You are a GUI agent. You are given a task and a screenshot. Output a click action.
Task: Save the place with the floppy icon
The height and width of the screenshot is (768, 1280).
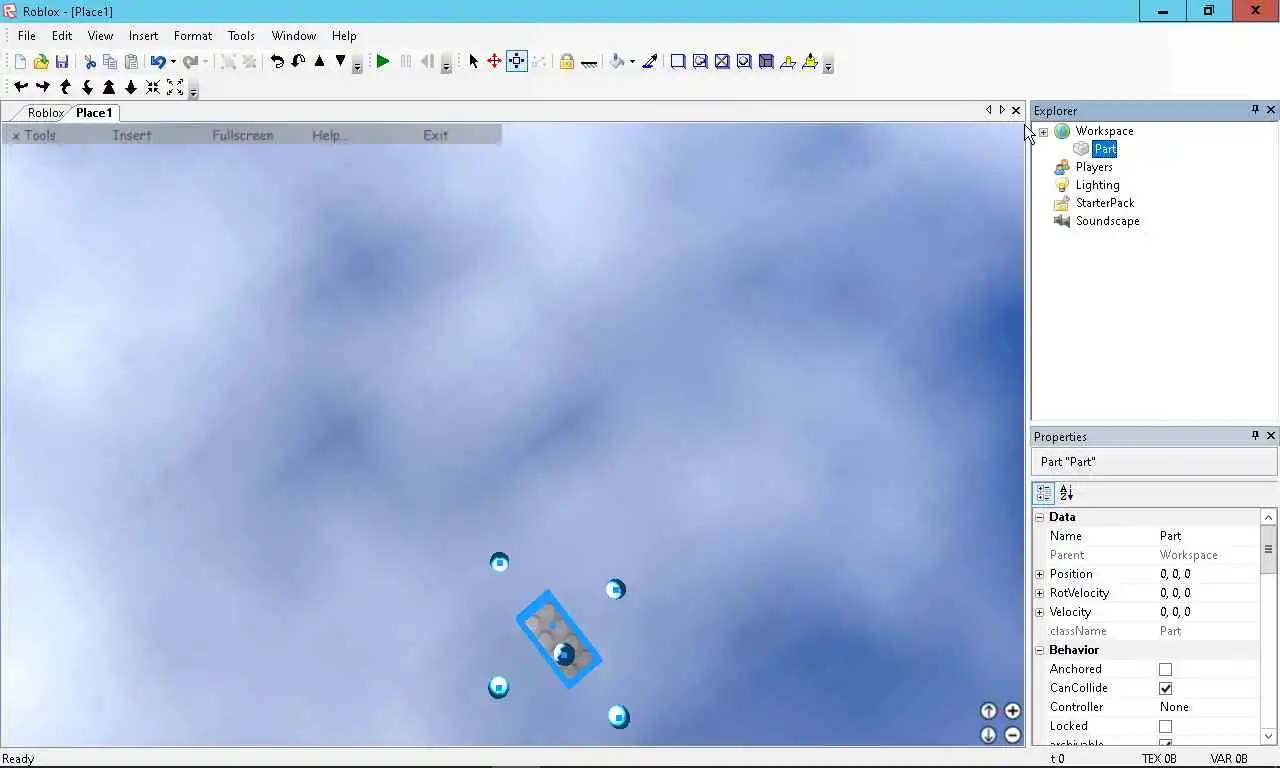click(62, 62)
